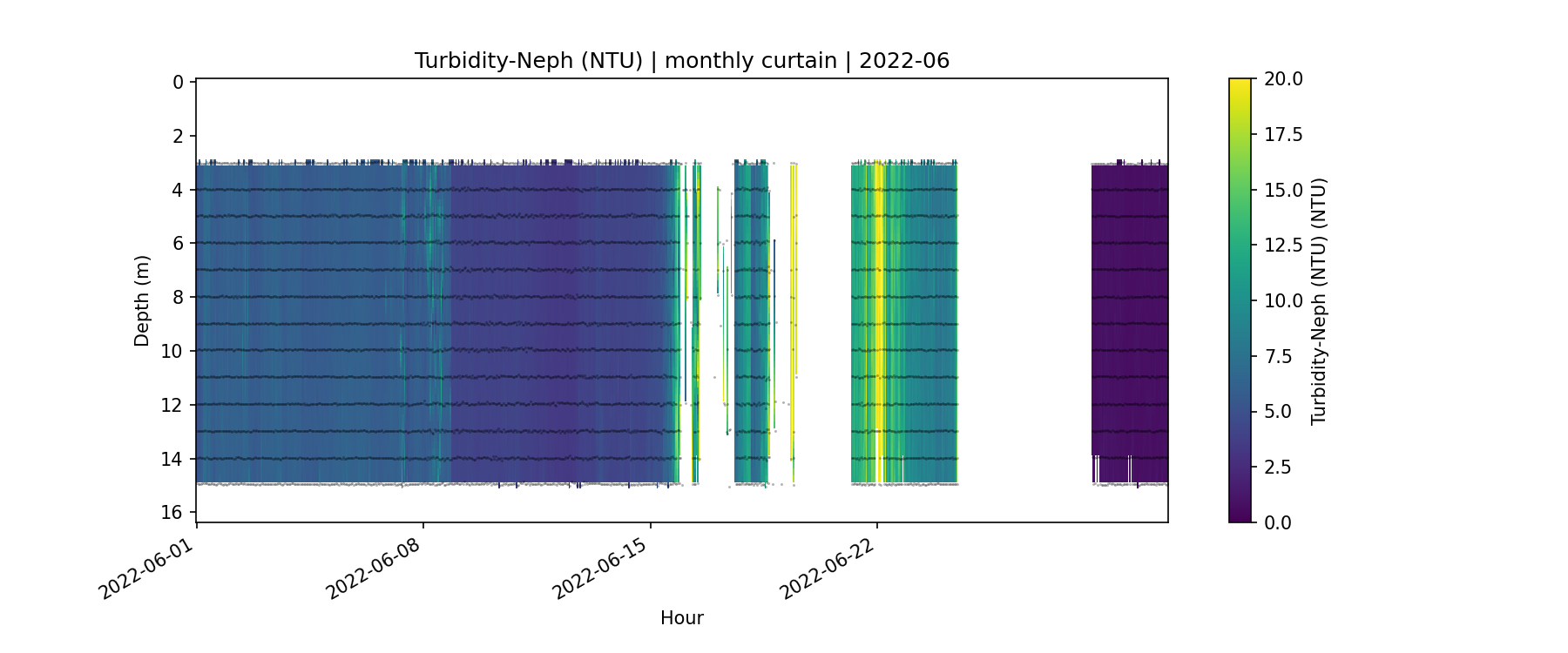Click the bright yellow band just after 2022-06-22
The image size is (1568, 653).
[x=880, y=305]
